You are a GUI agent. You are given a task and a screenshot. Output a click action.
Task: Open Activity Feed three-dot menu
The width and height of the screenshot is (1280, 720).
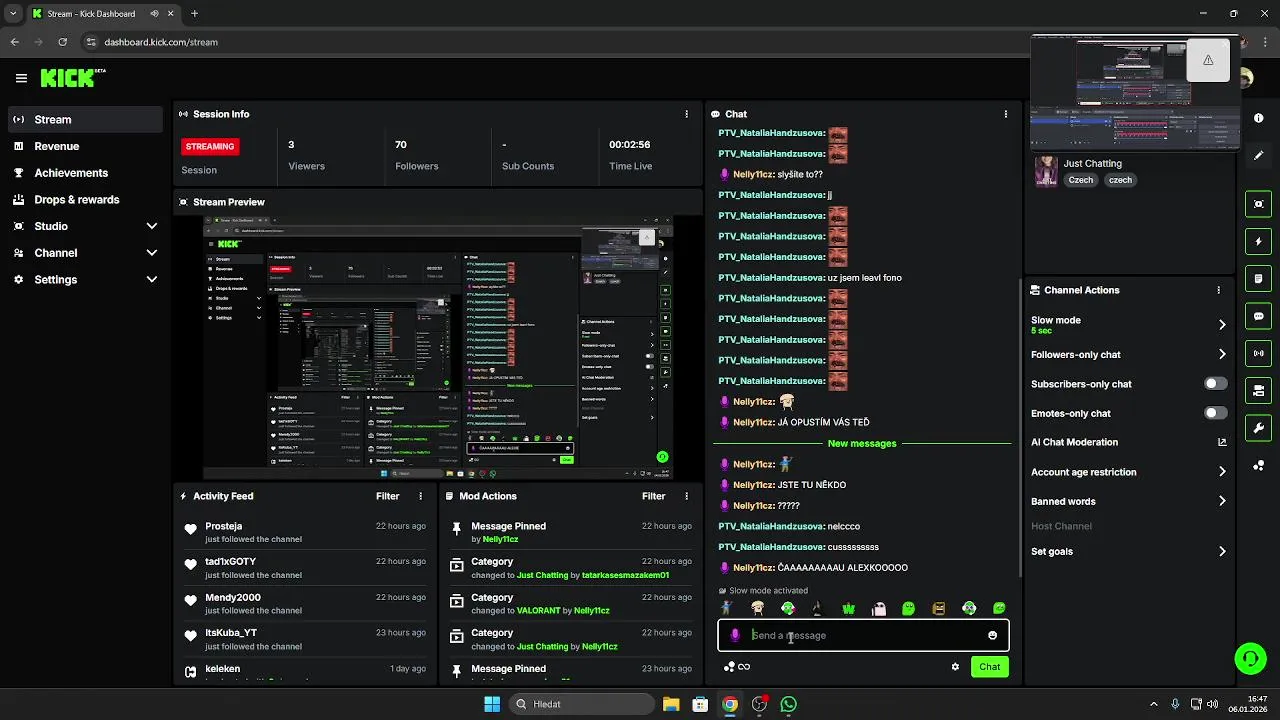420,496
